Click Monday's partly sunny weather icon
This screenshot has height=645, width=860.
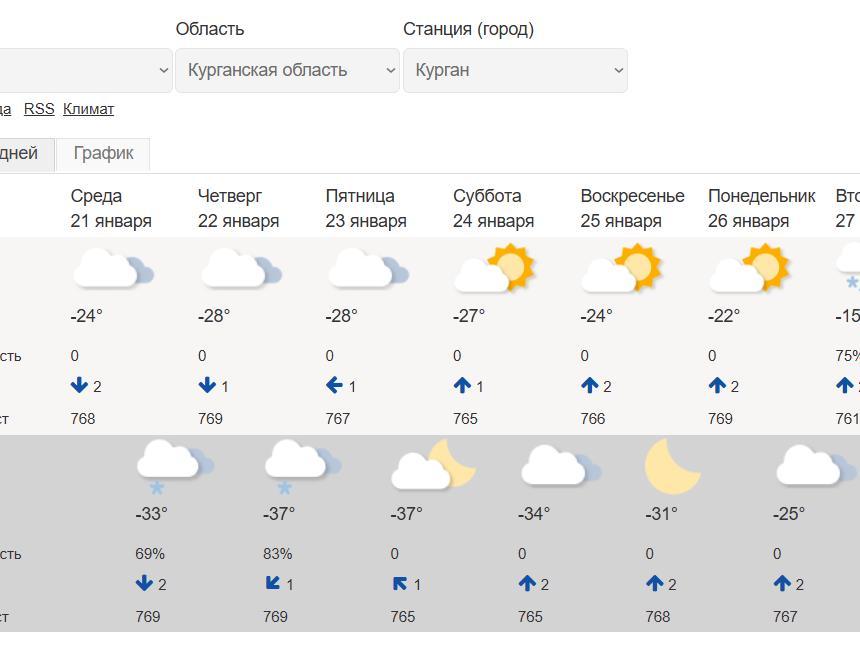tap(749, 269)
